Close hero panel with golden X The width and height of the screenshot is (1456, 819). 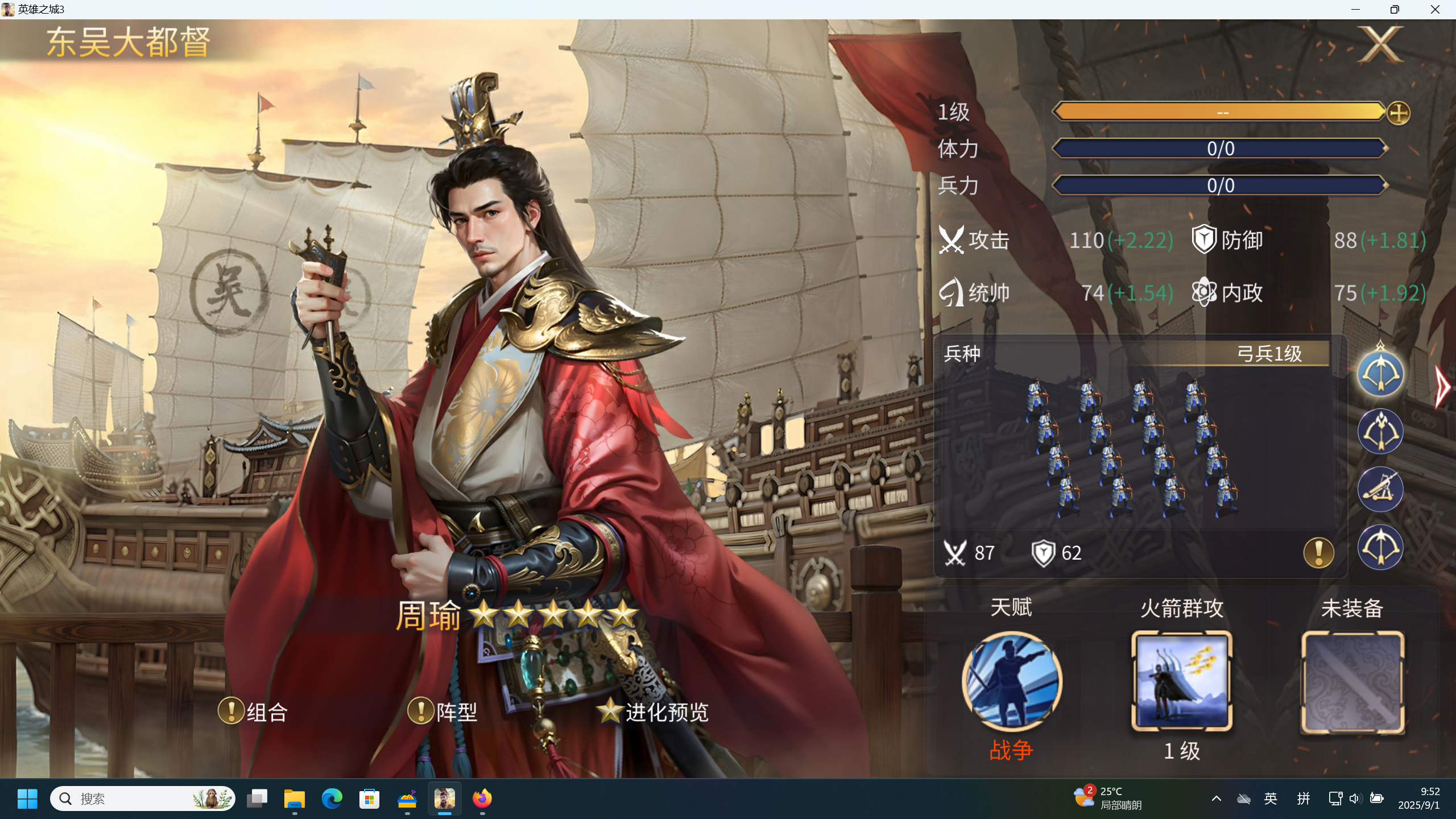[1380, 44]
